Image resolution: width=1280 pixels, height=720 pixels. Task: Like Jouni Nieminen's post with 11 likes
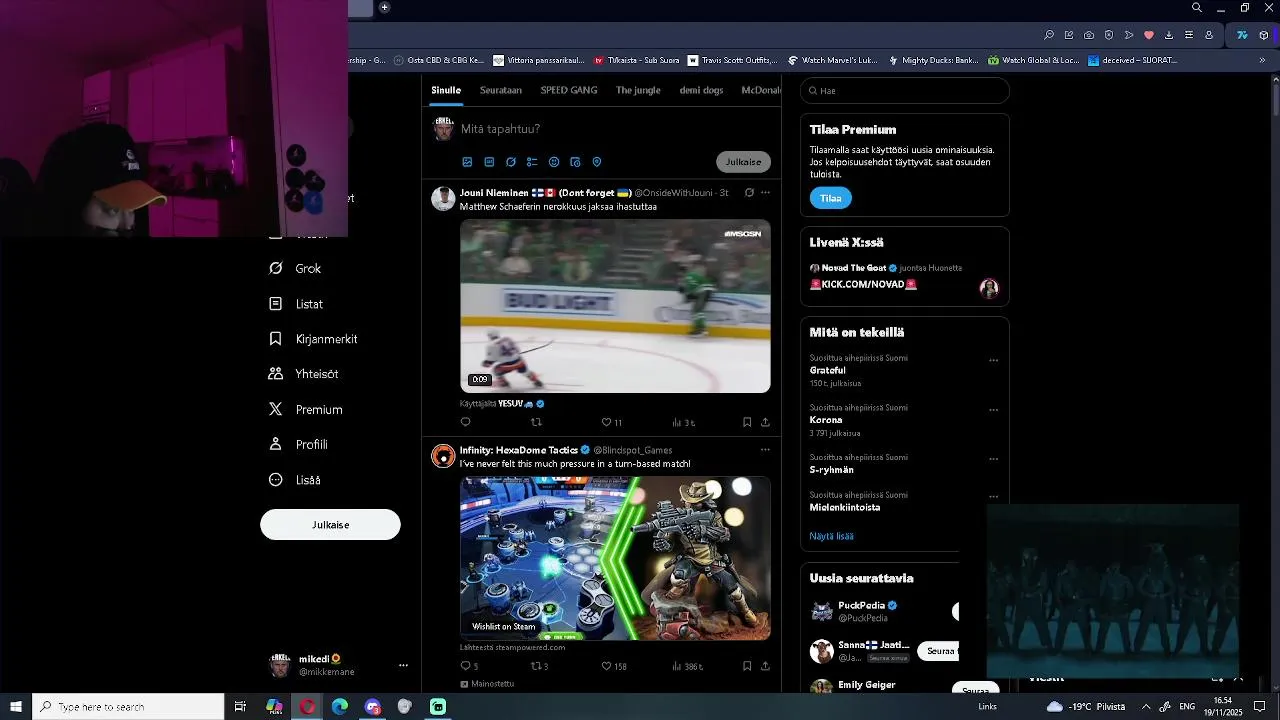tap(611, 422)
